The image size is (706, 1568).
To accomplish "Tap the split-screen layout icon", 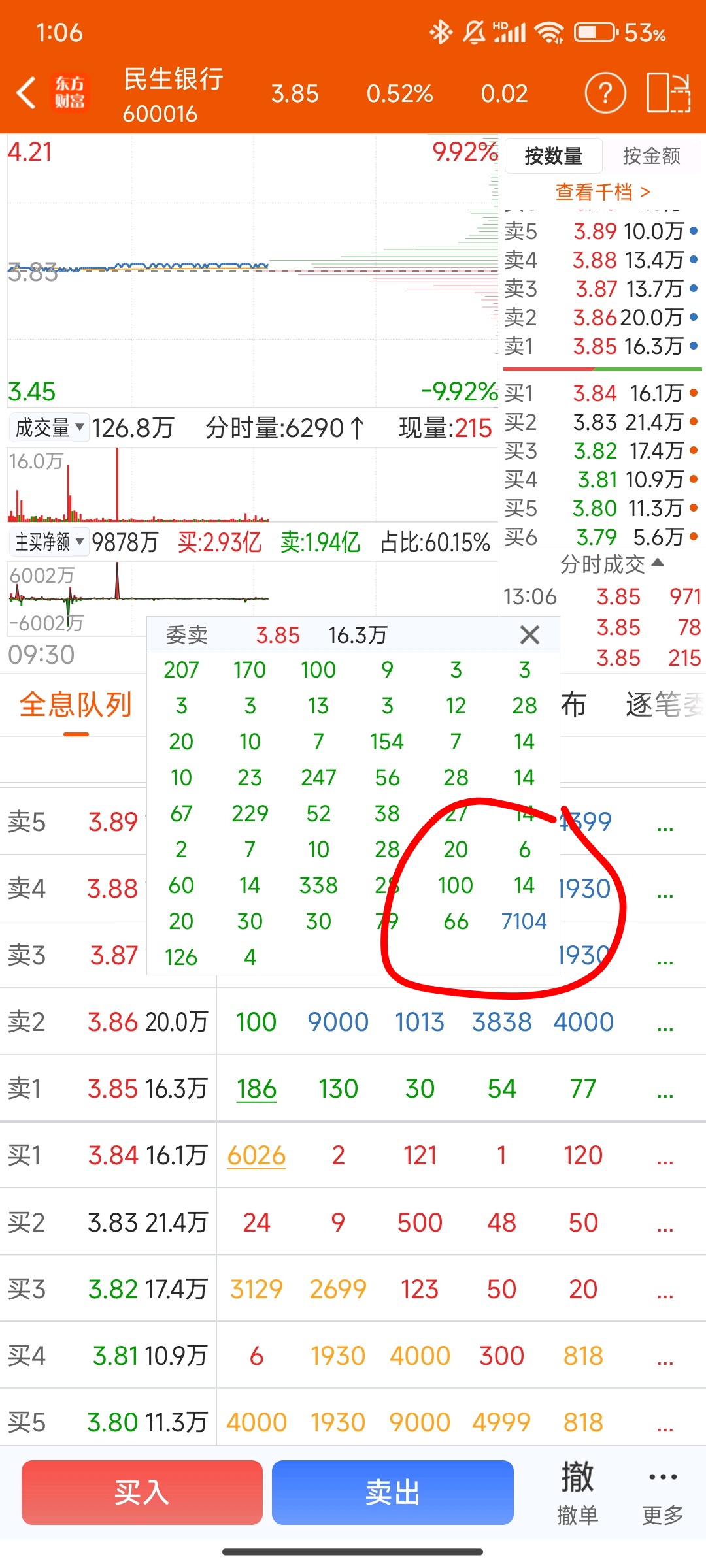I will tap(669, 93).
